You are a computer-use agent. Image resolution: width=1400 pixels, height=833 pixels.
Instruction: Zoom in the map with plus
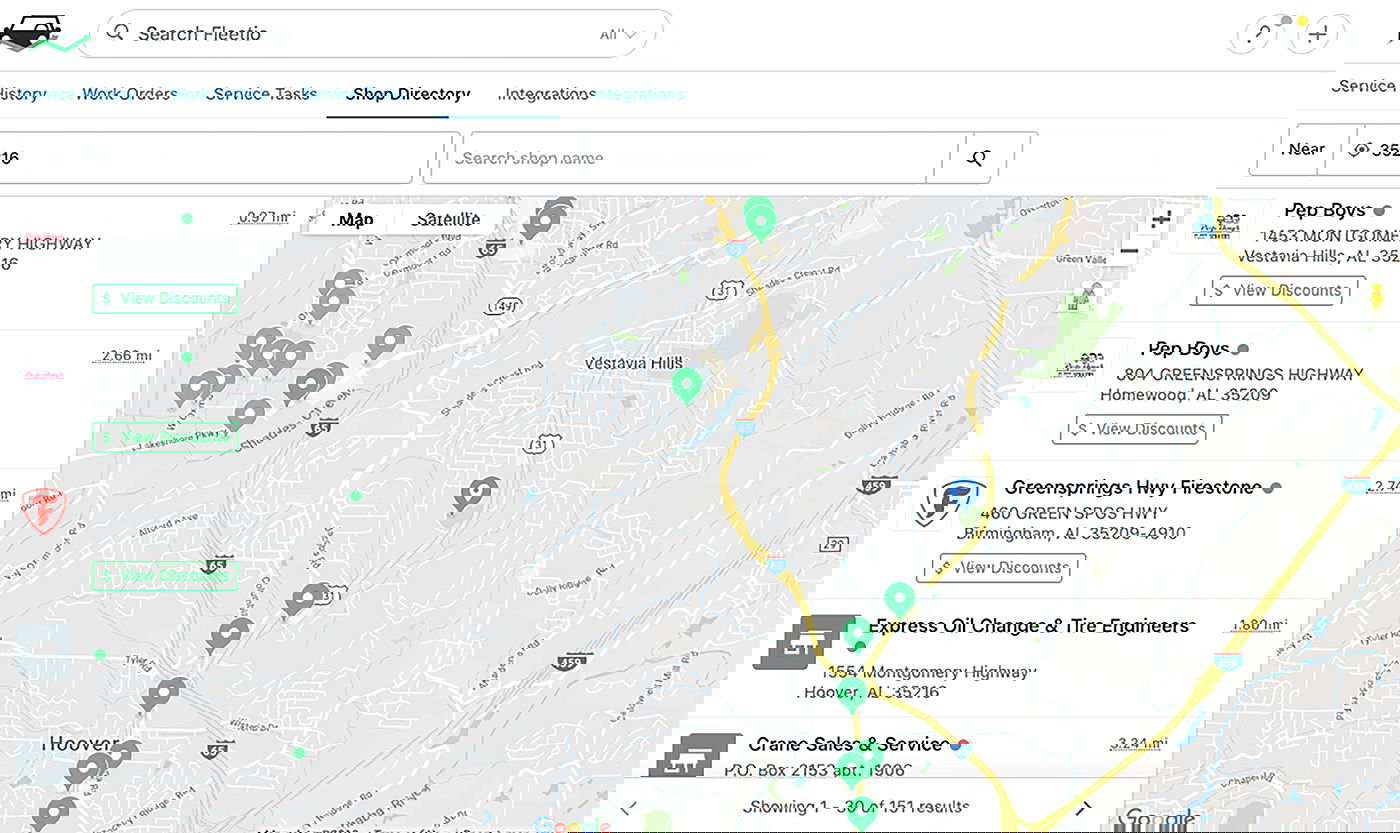pyautogui.click(x=1161, y=219)
